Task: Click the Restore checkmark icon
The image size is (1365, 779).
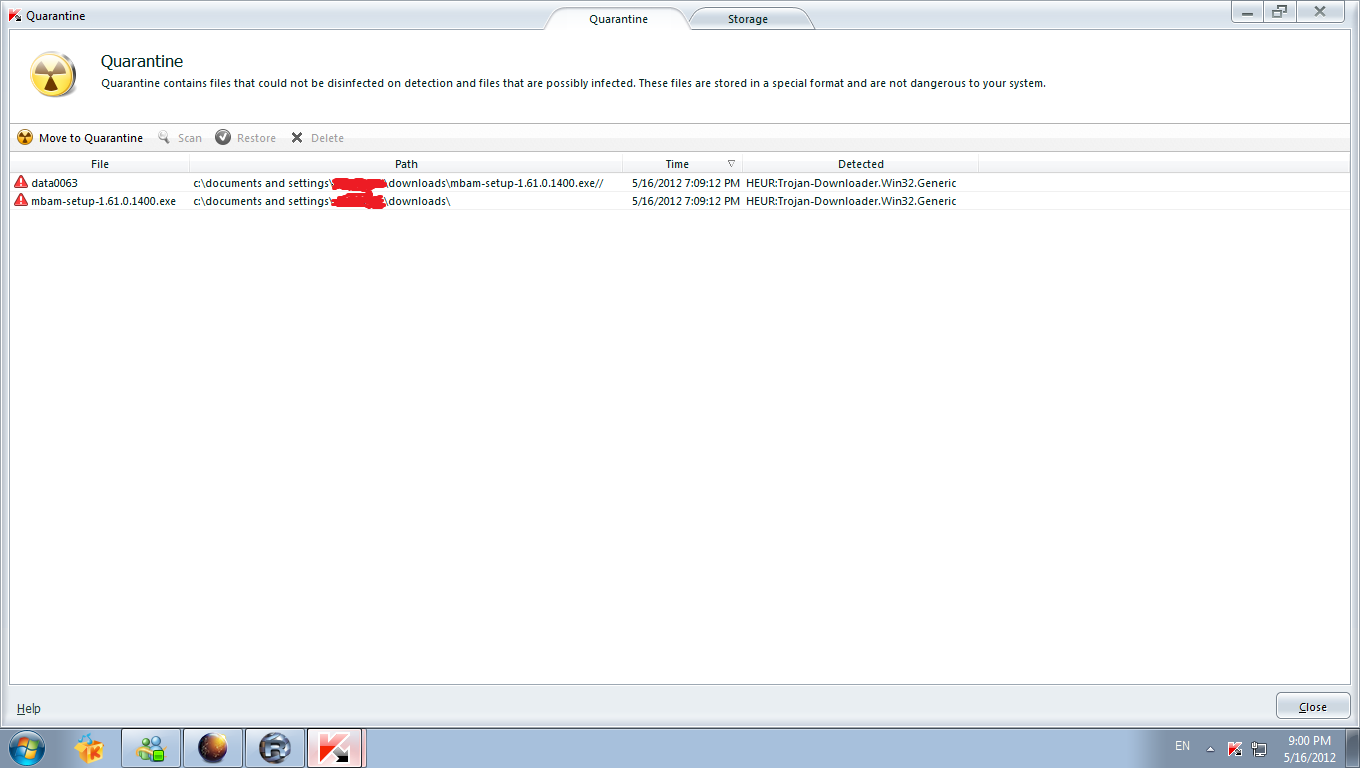Action: tap(223, 138)
